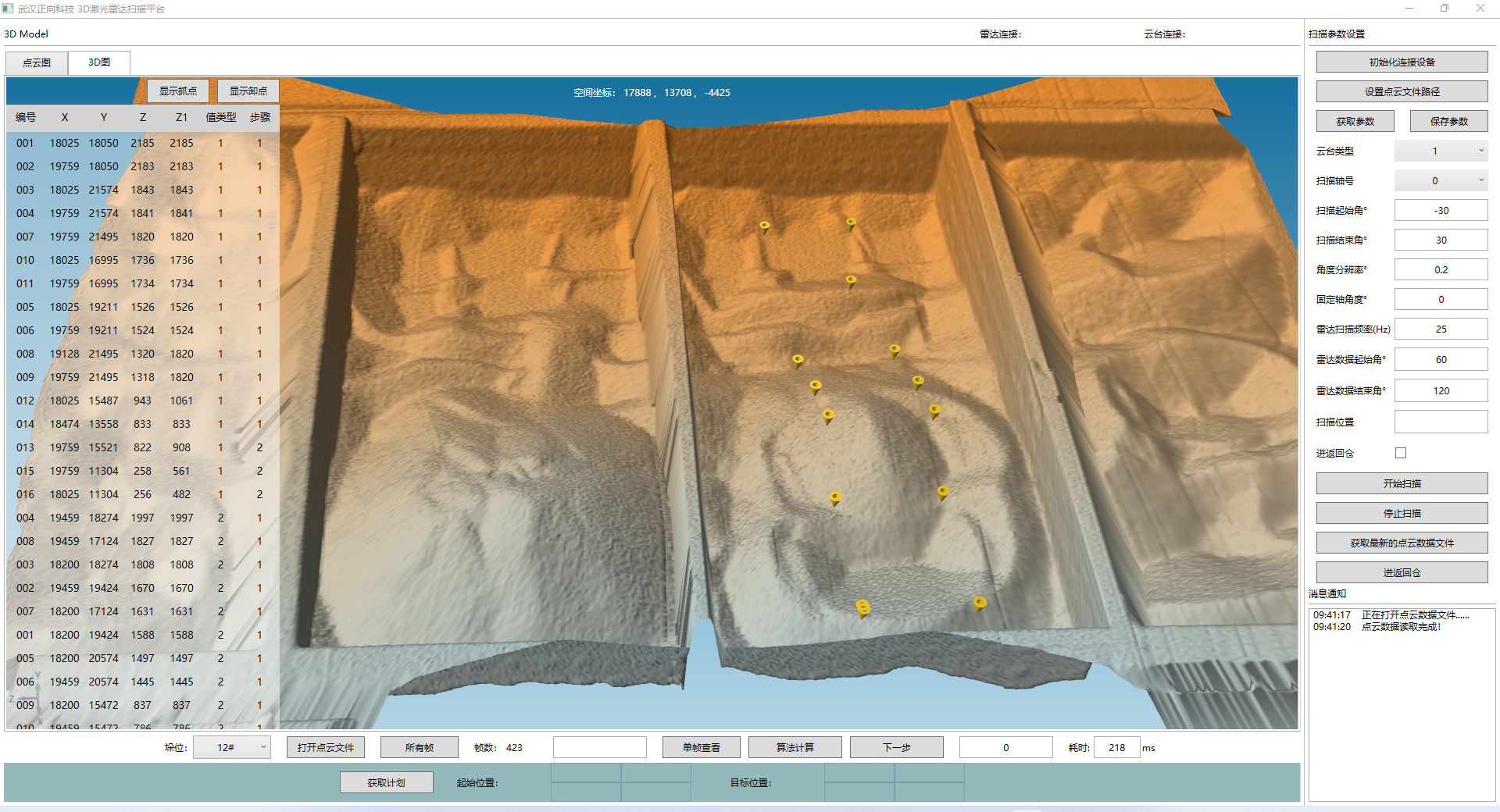Click the application icon in title bar
This screenshot has height=812, width=1500.
tap(8, 9)
